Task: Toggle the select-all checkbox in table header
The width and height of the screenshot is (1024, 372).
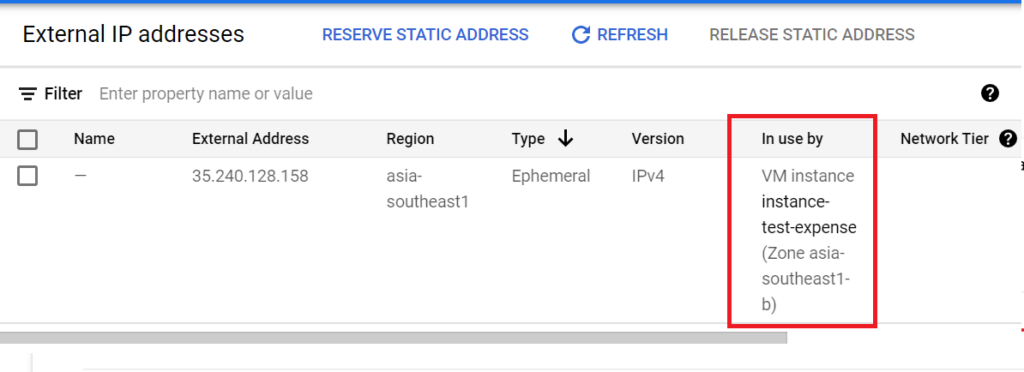Action: [27, 139]
